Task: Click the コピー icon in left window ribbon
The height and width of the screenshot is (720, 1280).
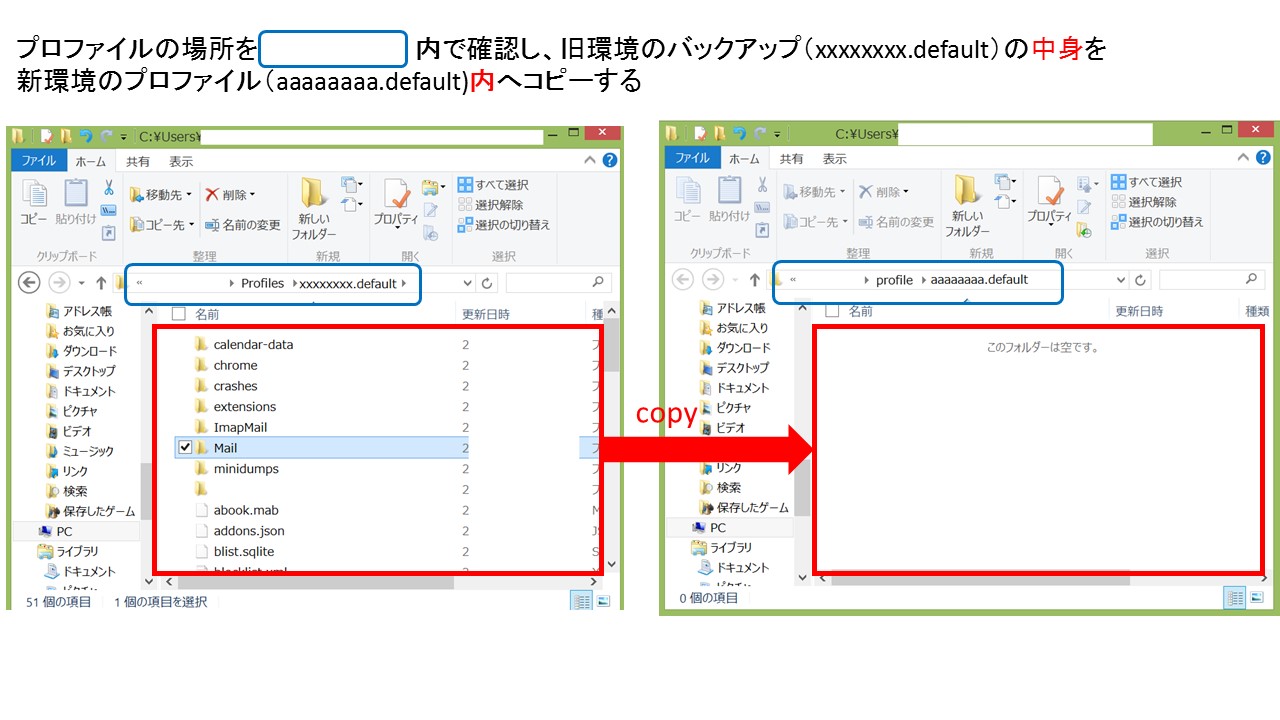Action: (x=35, y=201)
